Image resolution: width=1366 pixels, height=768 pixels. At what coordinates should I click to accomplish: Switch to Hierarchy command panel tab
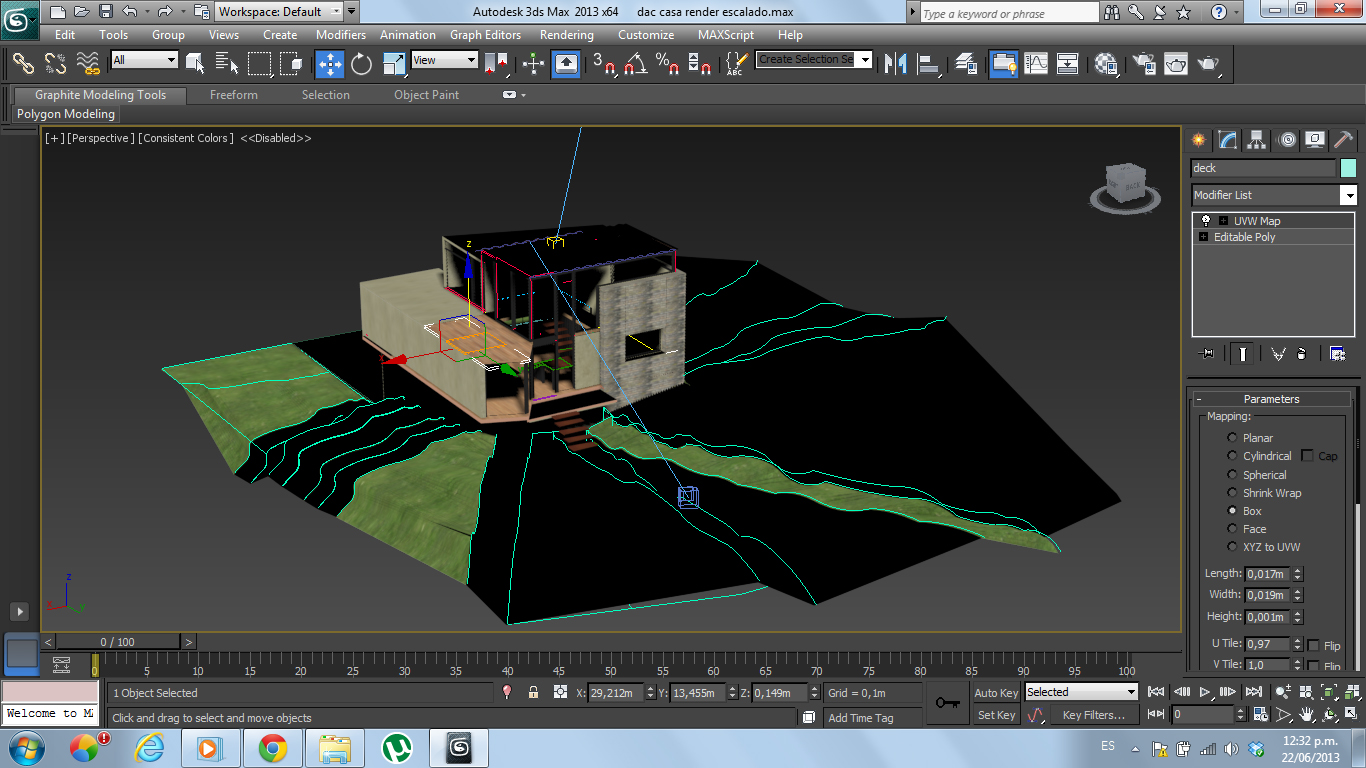[x=1256, y=140]
